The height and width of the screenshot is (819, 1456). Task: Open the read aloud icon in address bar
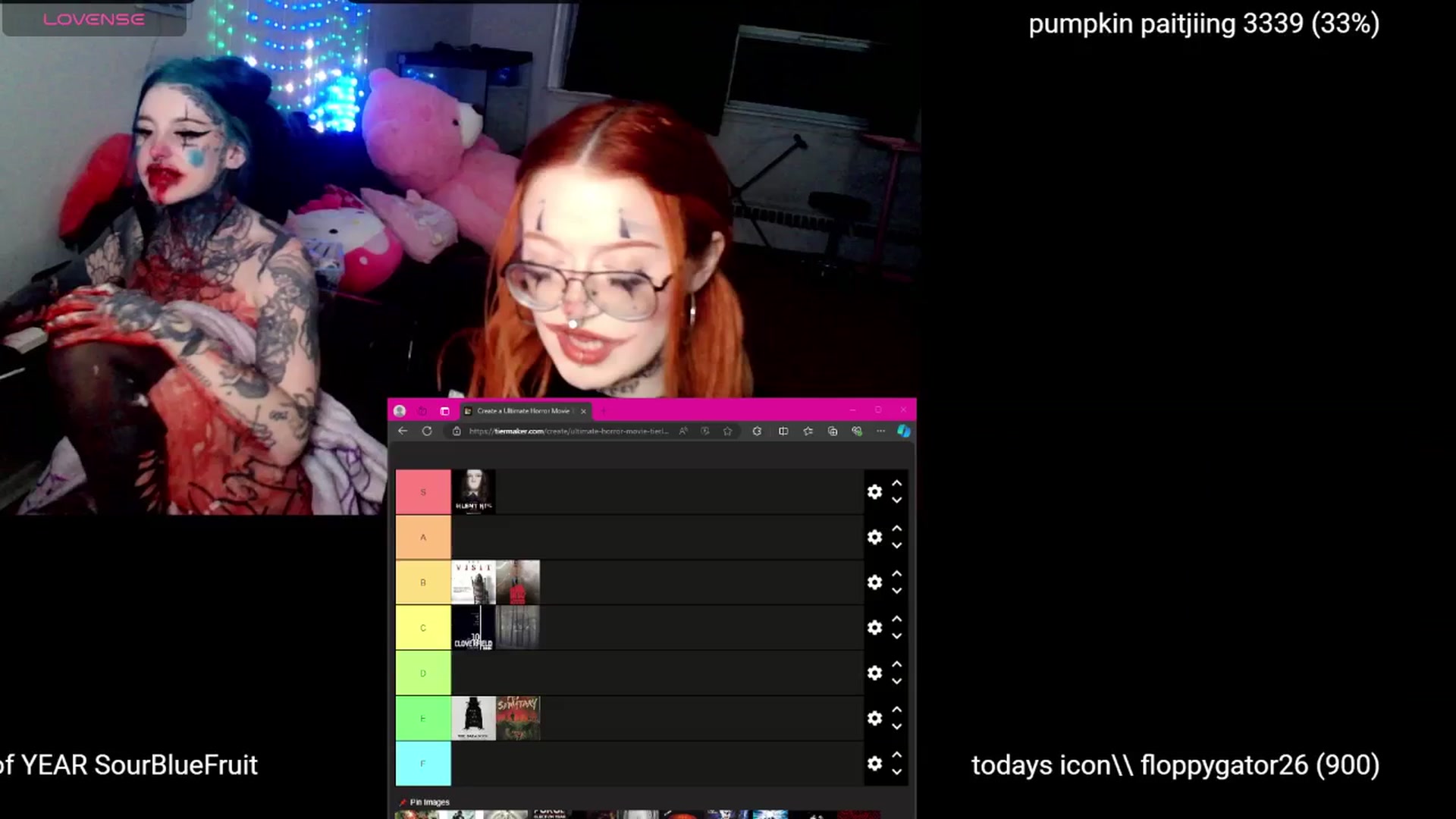point(683,431)
